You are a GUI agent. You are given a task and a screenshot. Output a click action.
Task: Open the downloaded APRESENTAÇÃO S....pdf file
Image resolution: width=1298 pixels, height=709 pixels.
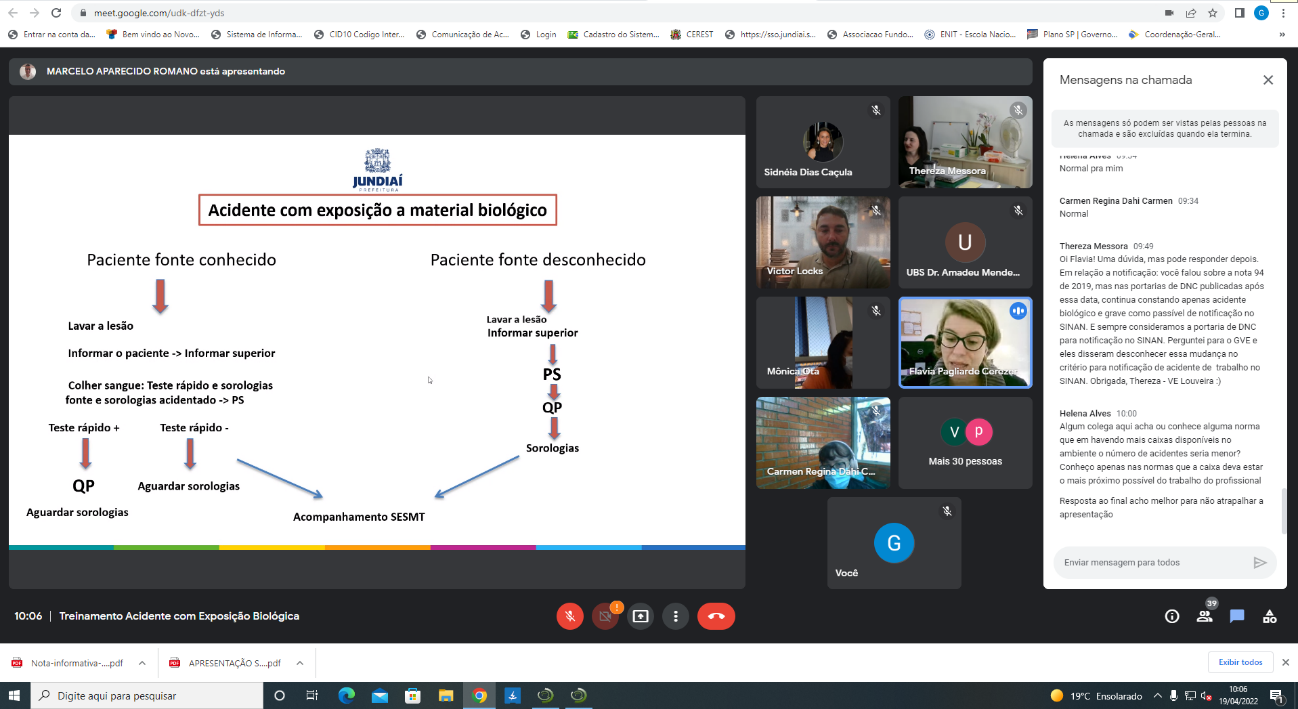225,662
